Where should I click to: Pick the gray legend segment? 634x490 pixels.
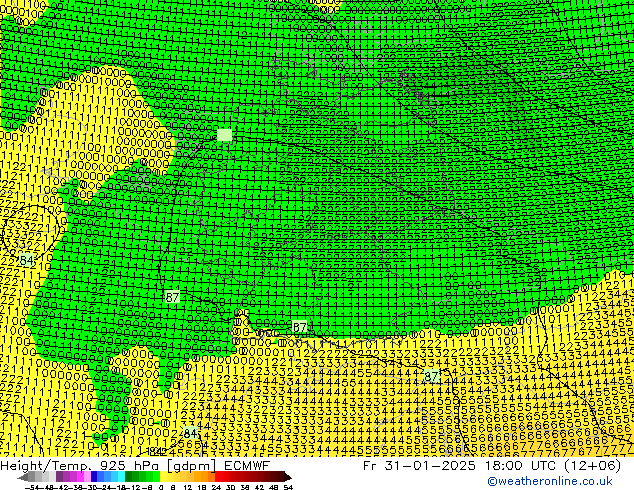coord(32,477)
